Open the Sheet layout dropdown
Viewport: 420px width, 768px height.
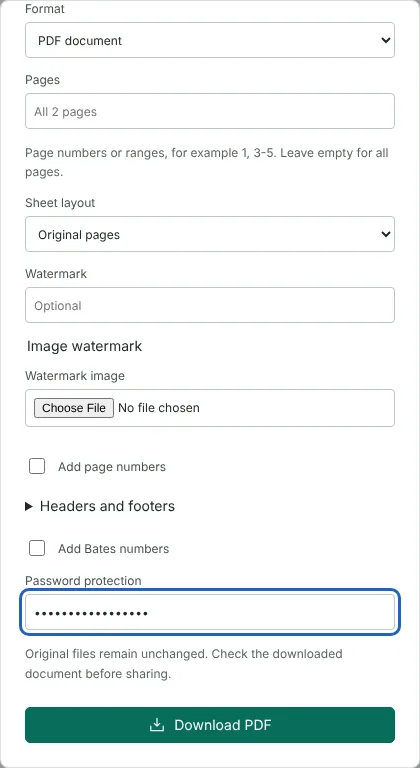coord(210,234)
